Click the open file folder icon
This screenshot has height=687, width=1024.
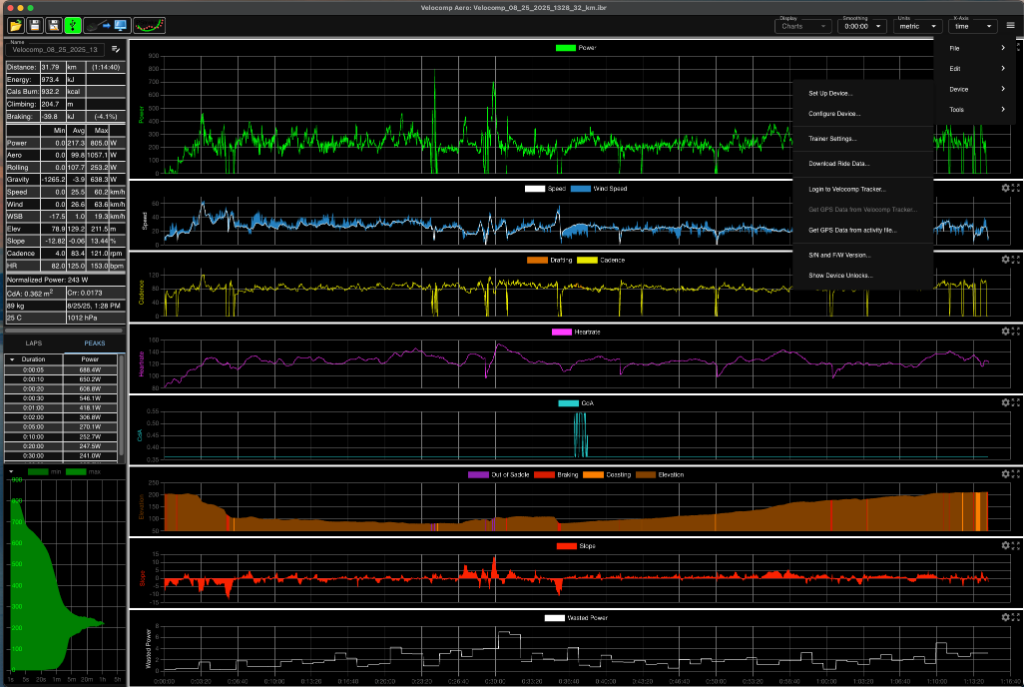pyautogui.click(x=17, y=25)
